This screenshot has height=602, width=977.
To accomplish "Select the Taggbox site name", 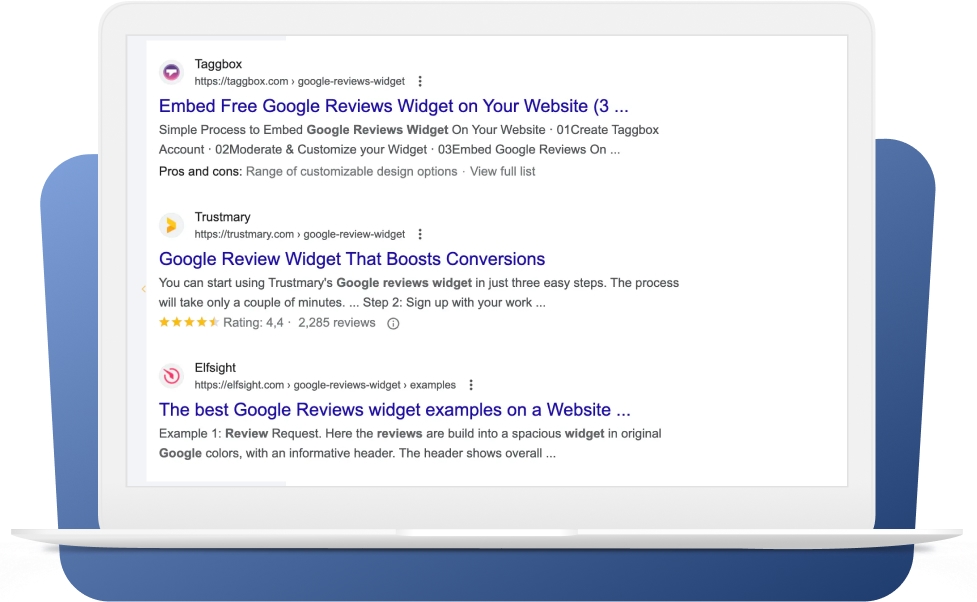I will [x=218, y=65].
